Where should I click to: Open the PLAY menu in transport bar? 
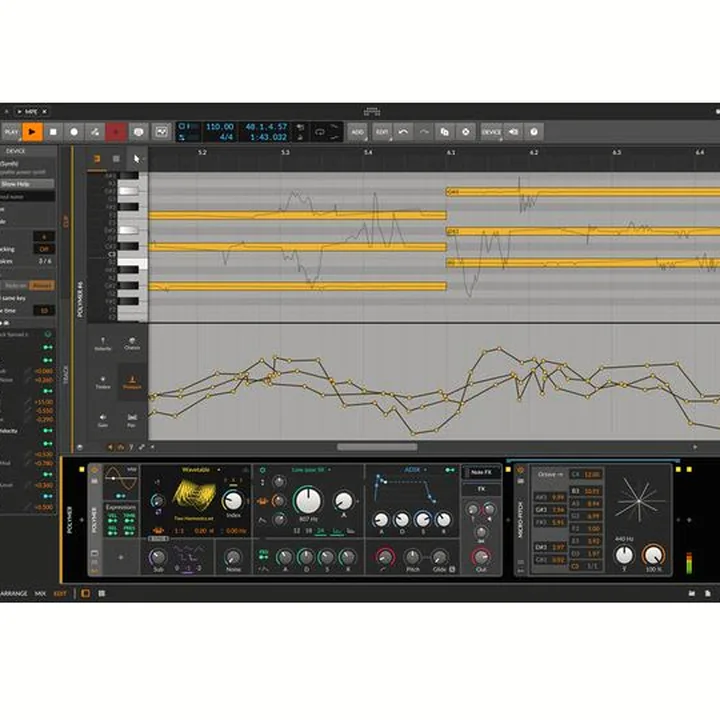tap(11, 132)
